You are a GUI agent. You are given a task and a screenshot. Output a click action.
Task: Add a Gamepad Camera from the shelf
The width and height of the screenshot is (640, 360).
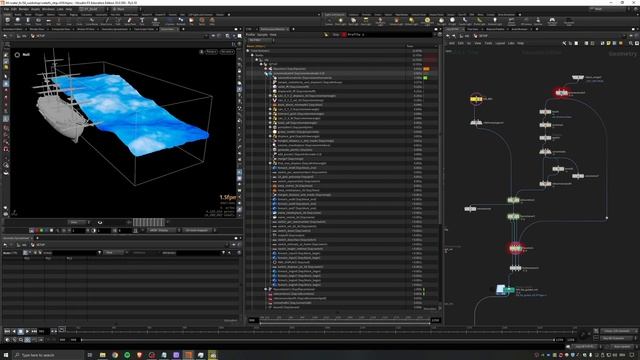tap(552, 21)
